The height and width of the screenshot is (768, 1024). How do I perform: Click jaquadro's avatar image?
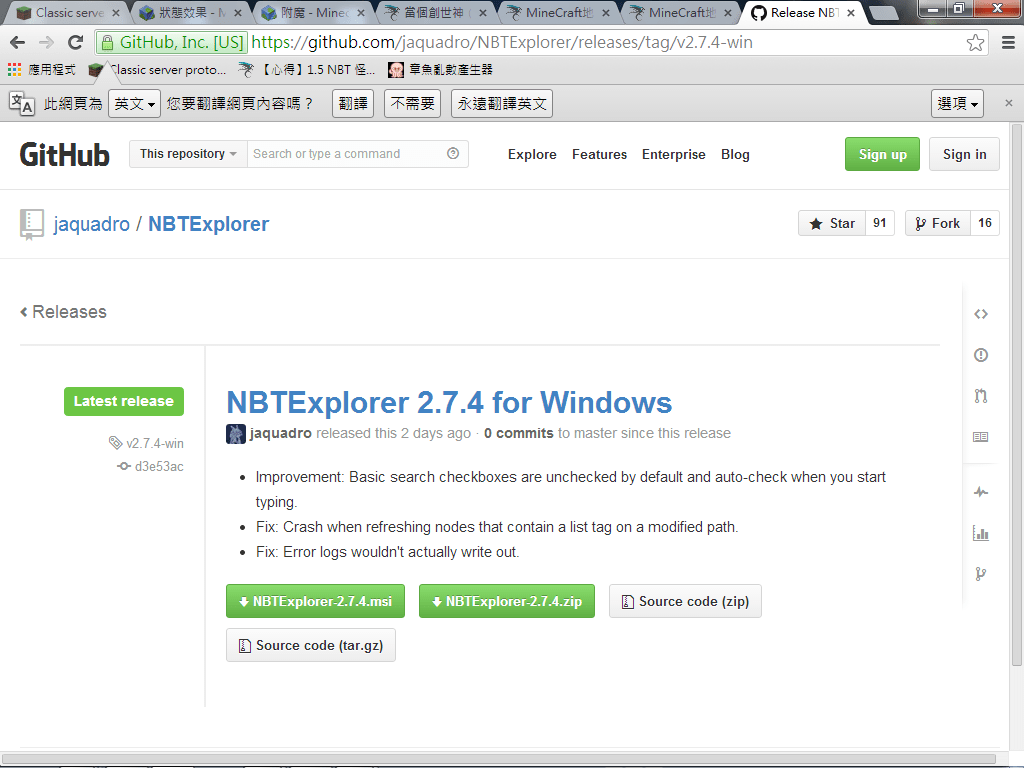click(x=236, y=434)
